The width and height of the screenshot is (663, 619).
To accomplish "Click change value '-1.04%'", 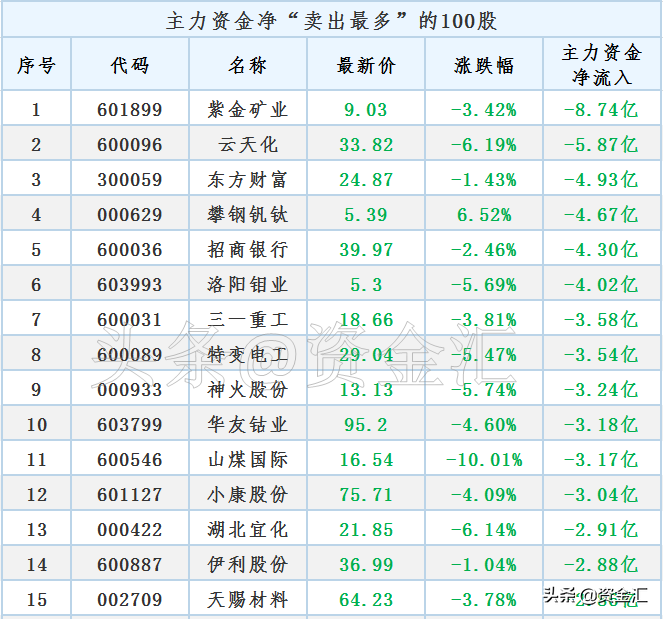I will (x=484, y=565).
